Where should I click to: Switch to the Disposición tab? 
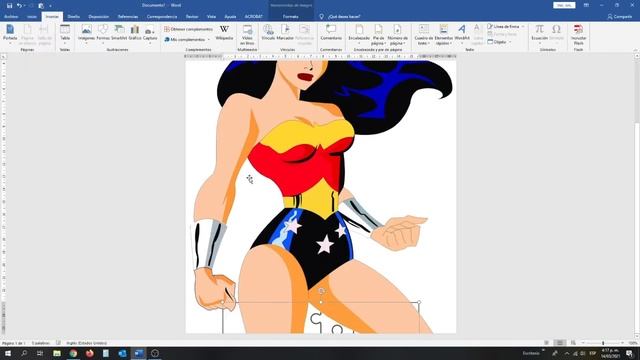pos(99,17)
